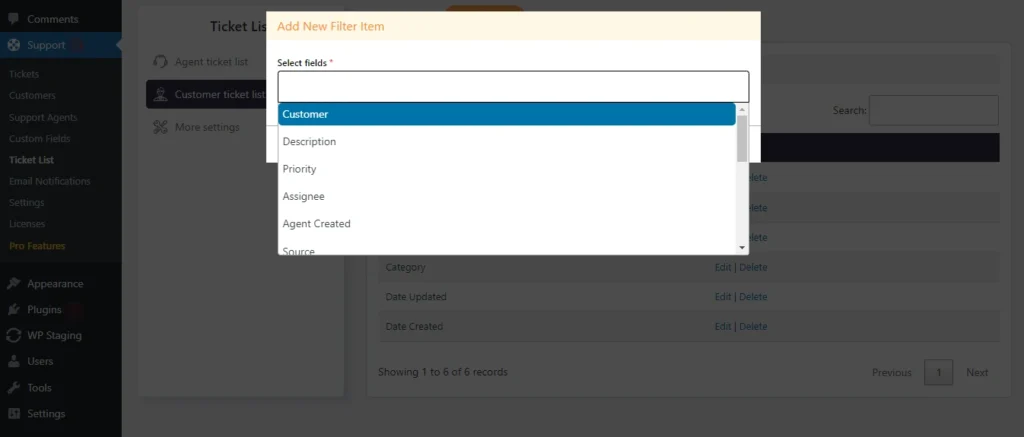Select Customer from the field dropdown

(507, 114)
